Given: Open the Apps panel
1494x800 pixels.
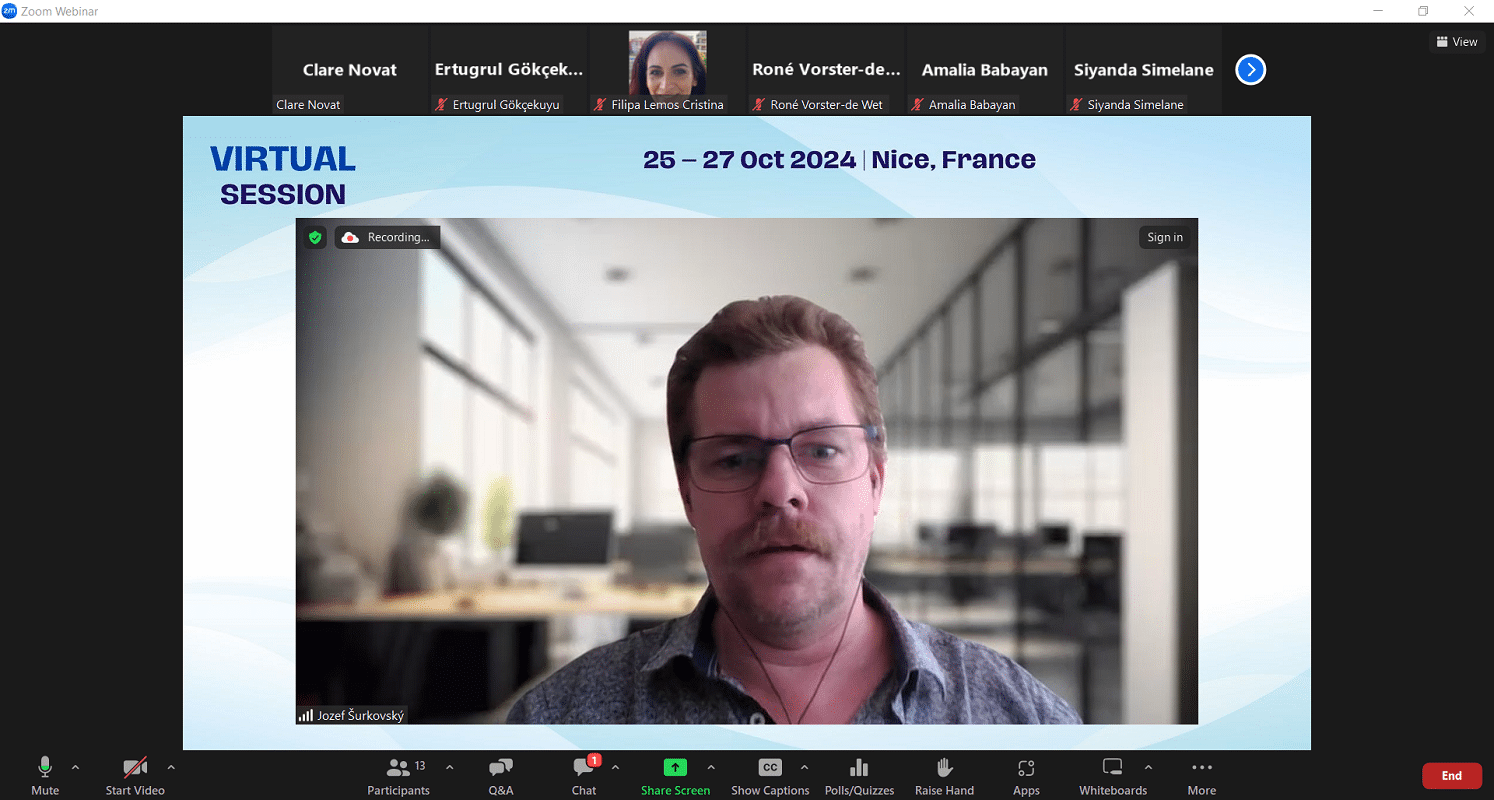Looking at the screenshot, I should tap(1026, 776).
